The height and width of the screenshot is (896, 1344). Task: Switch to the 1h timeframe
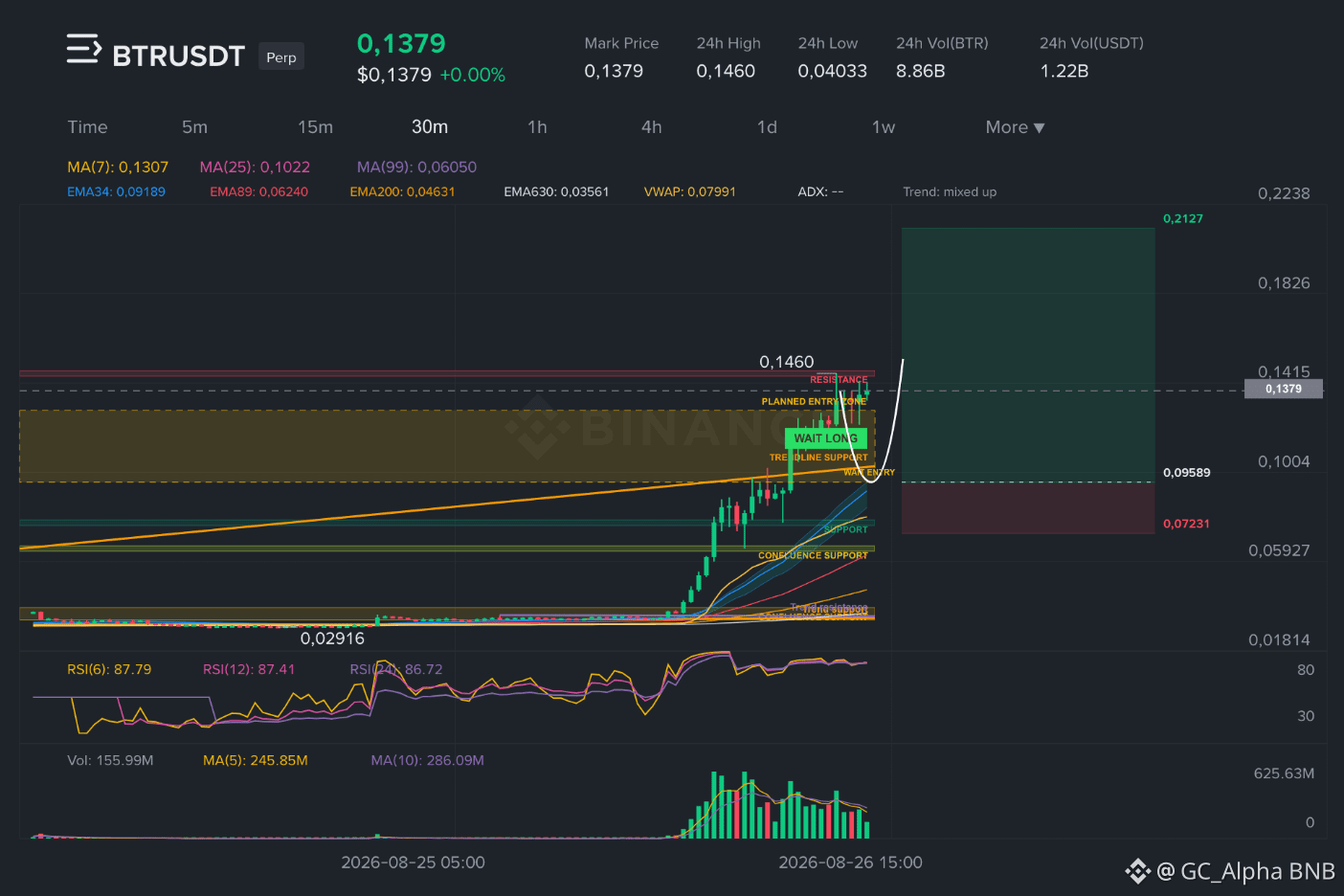click(x=537, y=127)
